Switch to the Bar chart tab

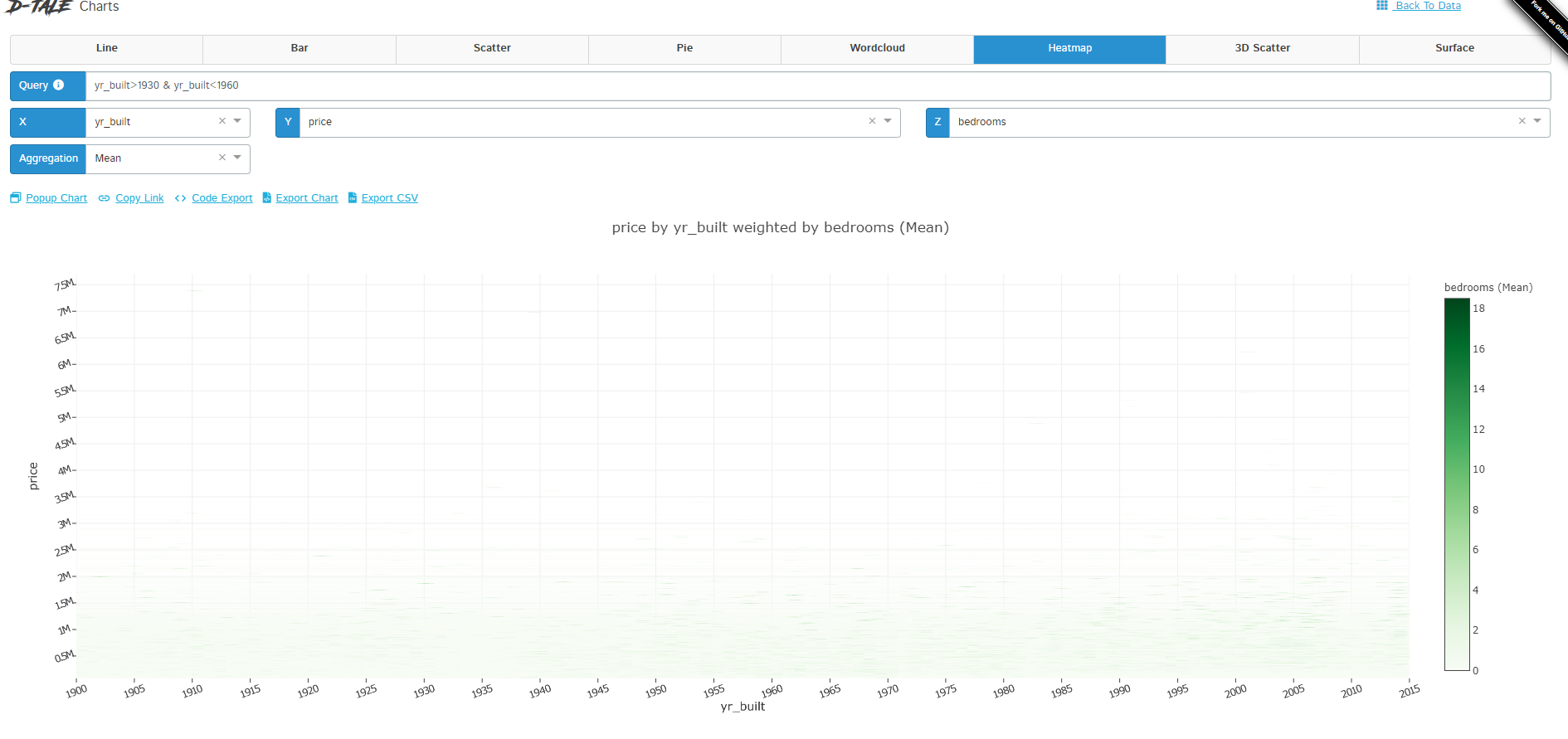pyautogui.click(x=299, y=49)
